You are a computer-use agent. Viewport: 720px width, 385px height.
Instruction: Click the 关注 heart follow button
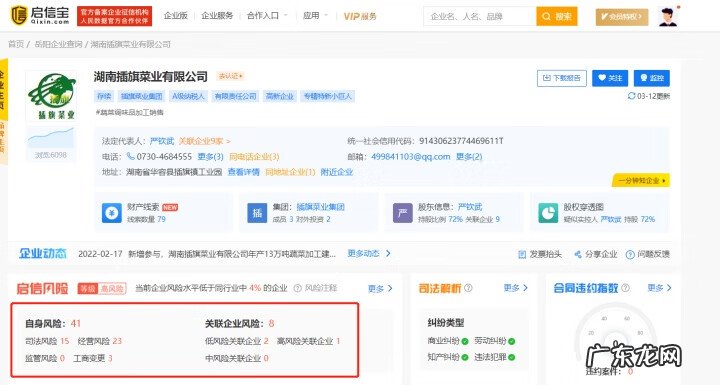pos(610,78)
